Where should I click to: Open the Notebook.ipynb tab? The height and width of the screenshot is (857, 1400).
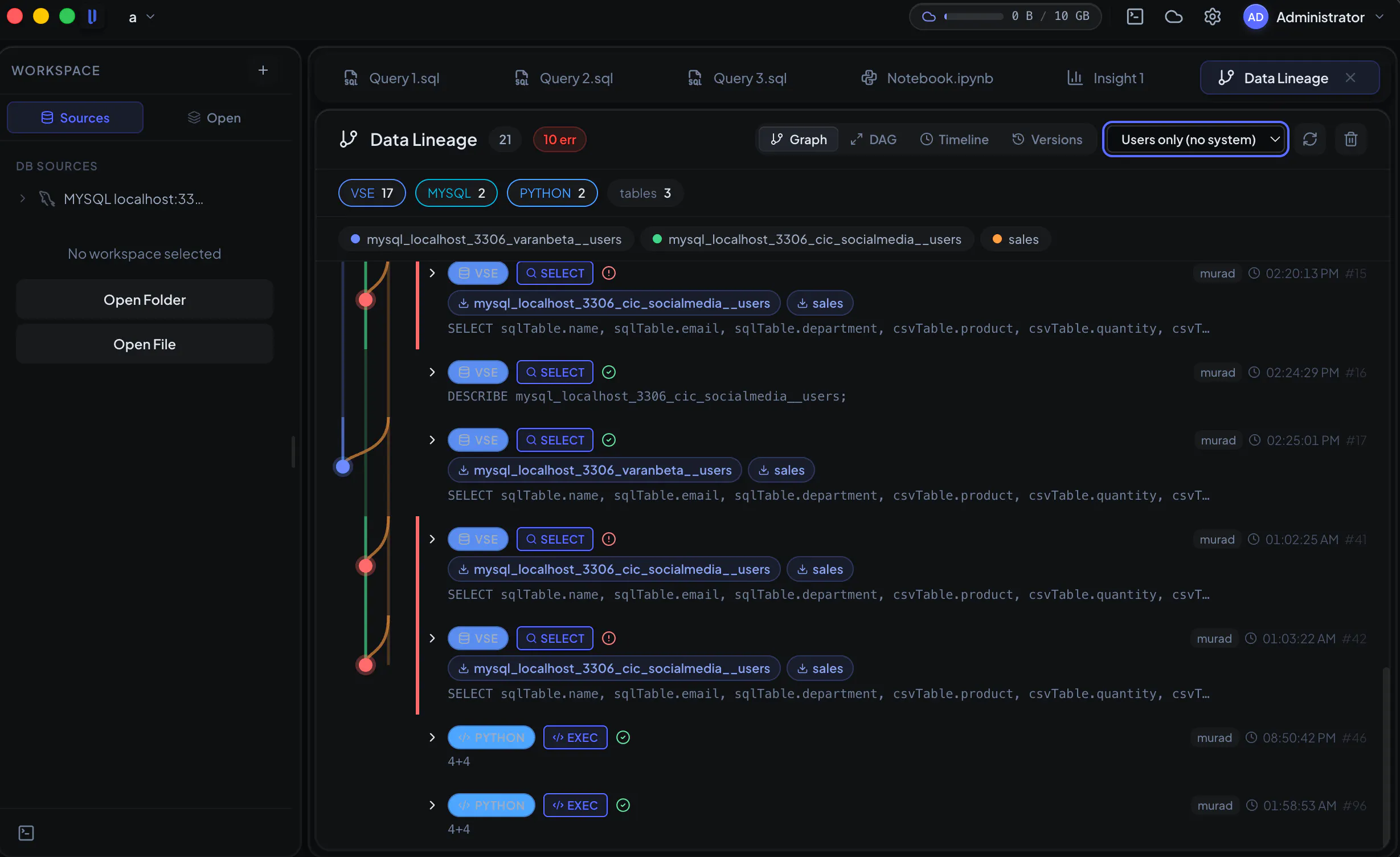[927, 78]
